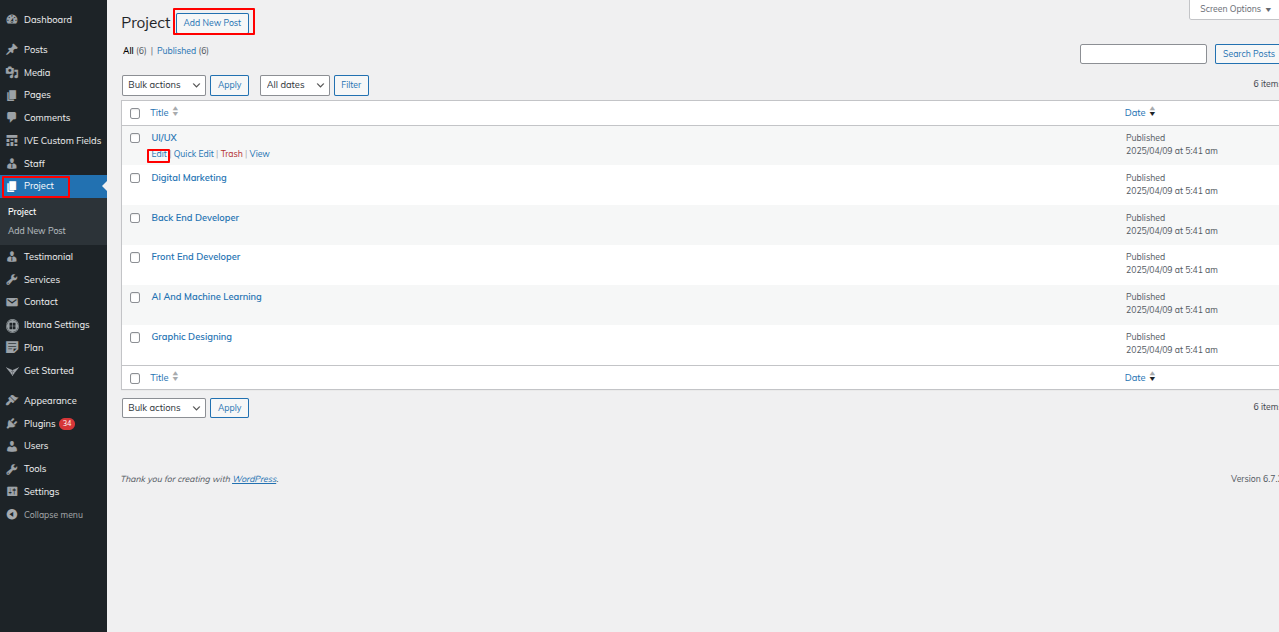Click the search posts input field
1279x632 pixels.
pyautogui.click(x=1143, y=54)
